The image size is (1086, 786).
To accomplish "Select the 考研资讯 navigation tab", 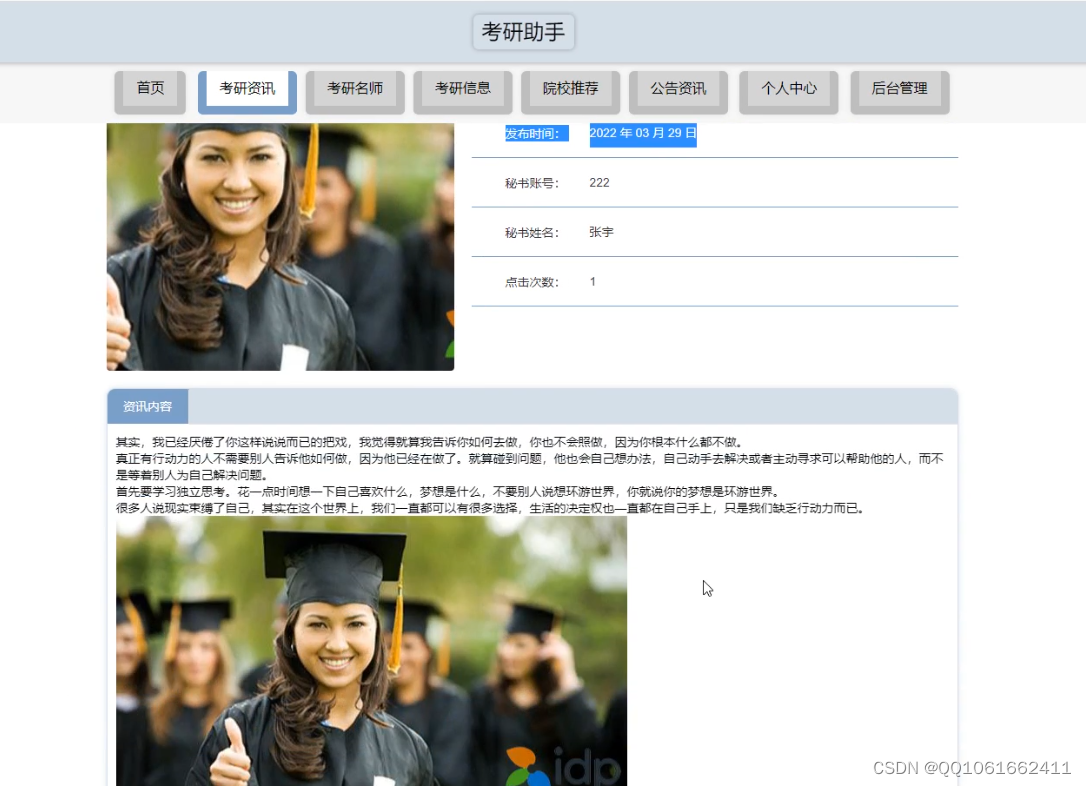I will [x=247, y=91].
